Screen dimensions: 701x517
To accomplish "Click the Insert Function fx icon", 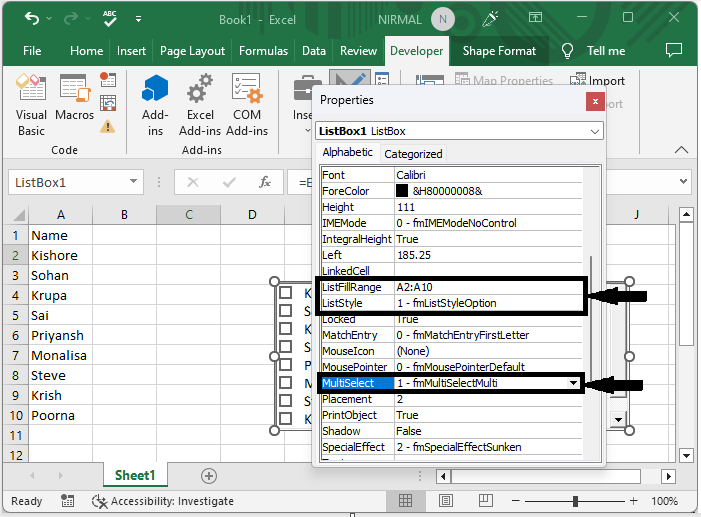I will [x=265, y=182].
